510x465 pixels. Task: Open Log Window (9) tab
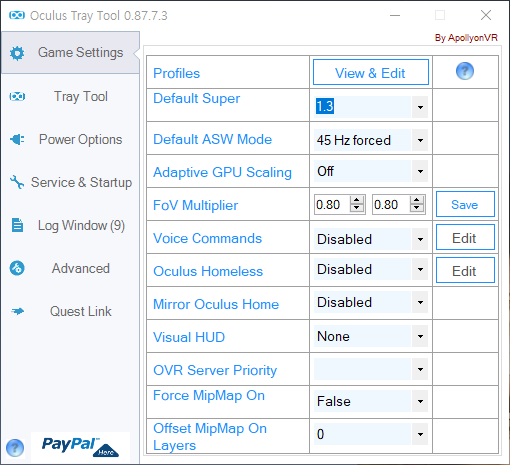click(x=70, y=225)
